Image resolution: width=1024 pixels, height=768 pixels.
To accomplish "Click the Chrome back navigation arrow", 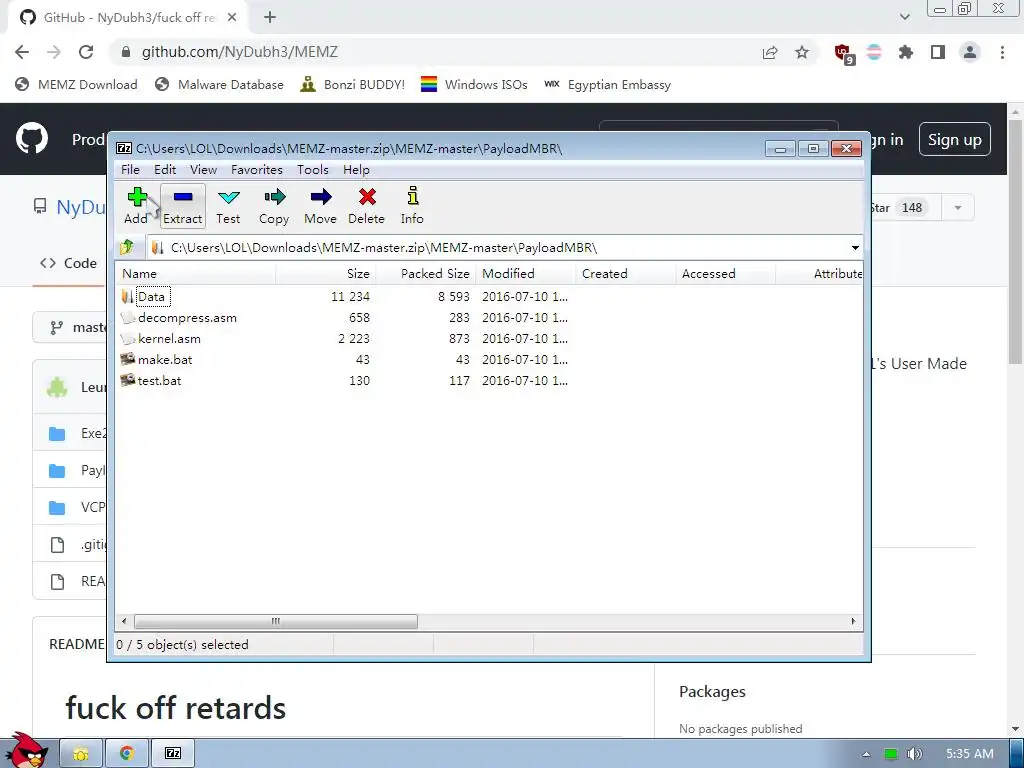I will (x=22, y=52).
